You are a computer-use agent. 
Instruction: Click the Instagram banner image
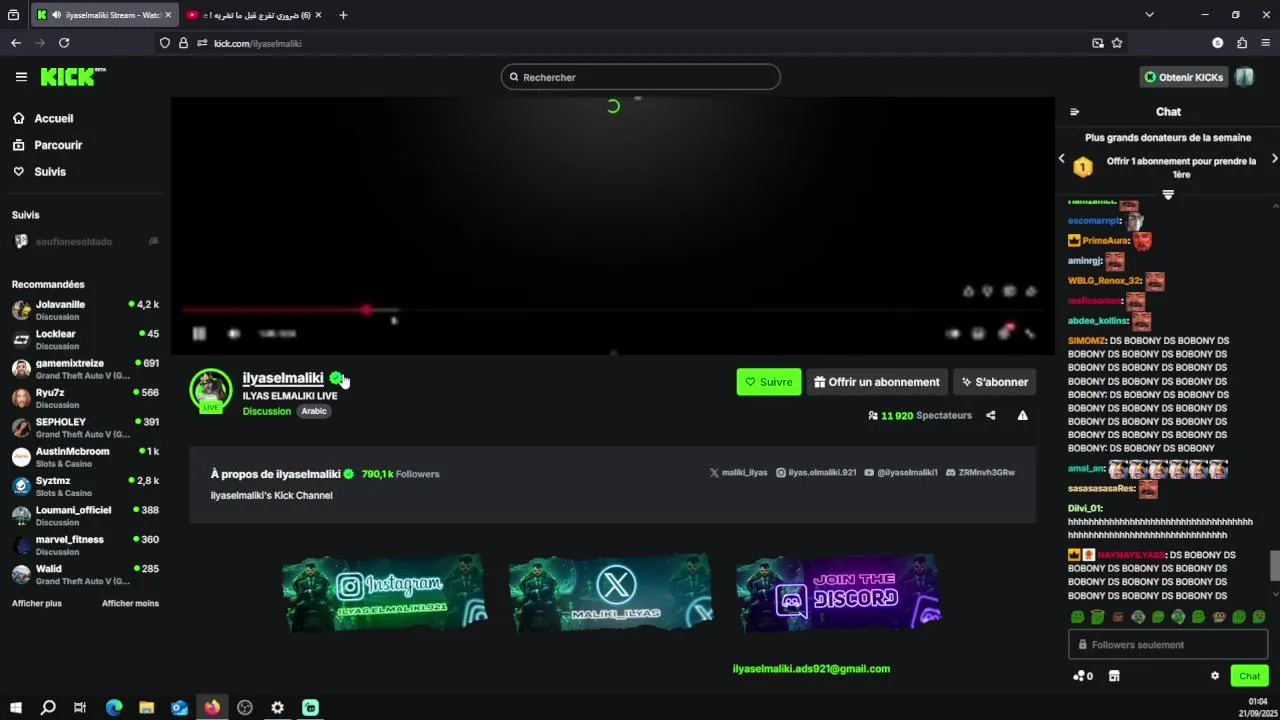coord(384,592)
